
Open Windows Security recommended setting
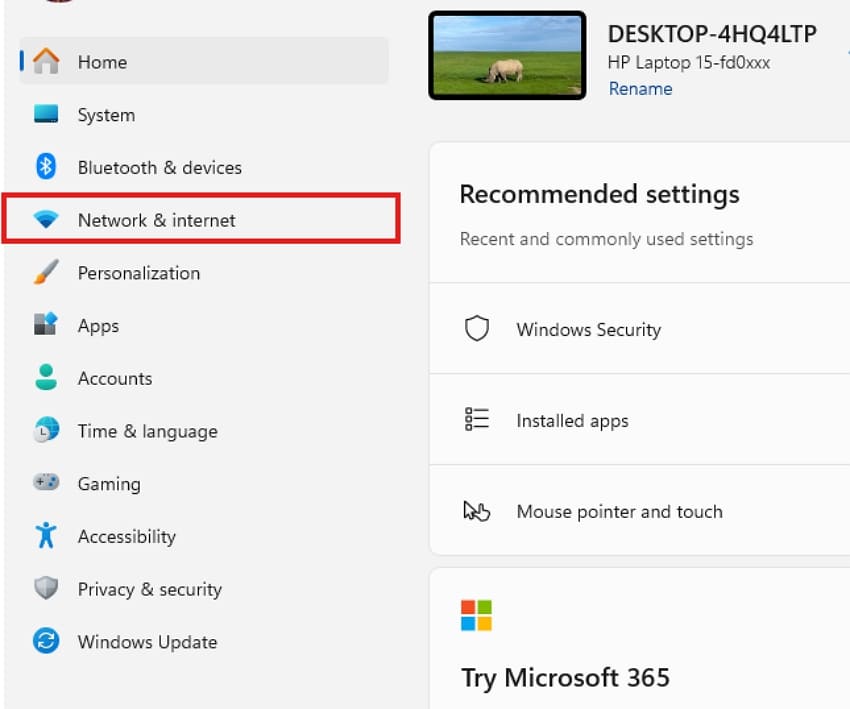click(640, 328)
